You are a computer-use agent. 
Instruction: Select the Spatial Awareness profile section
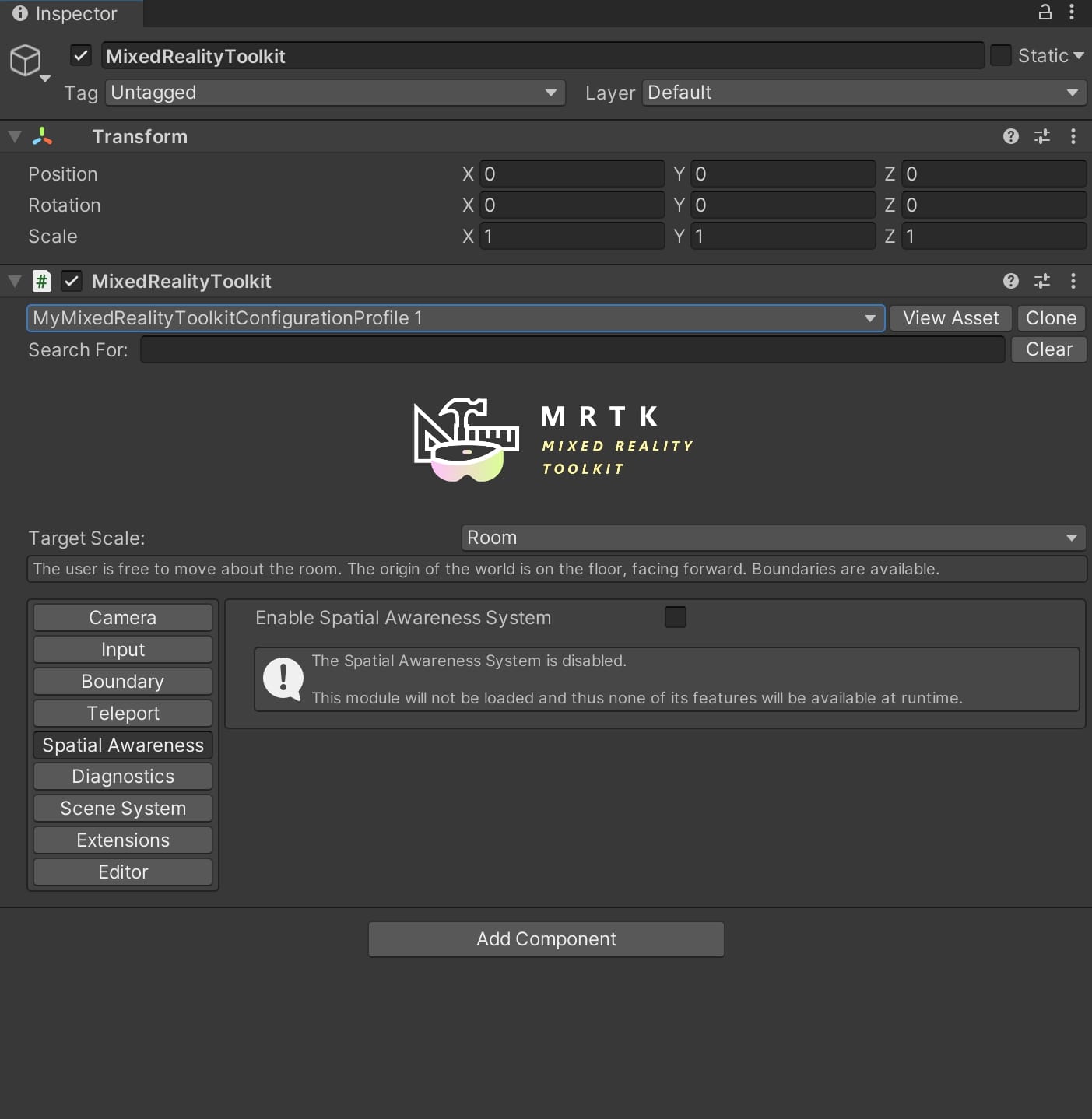point(123,745)
